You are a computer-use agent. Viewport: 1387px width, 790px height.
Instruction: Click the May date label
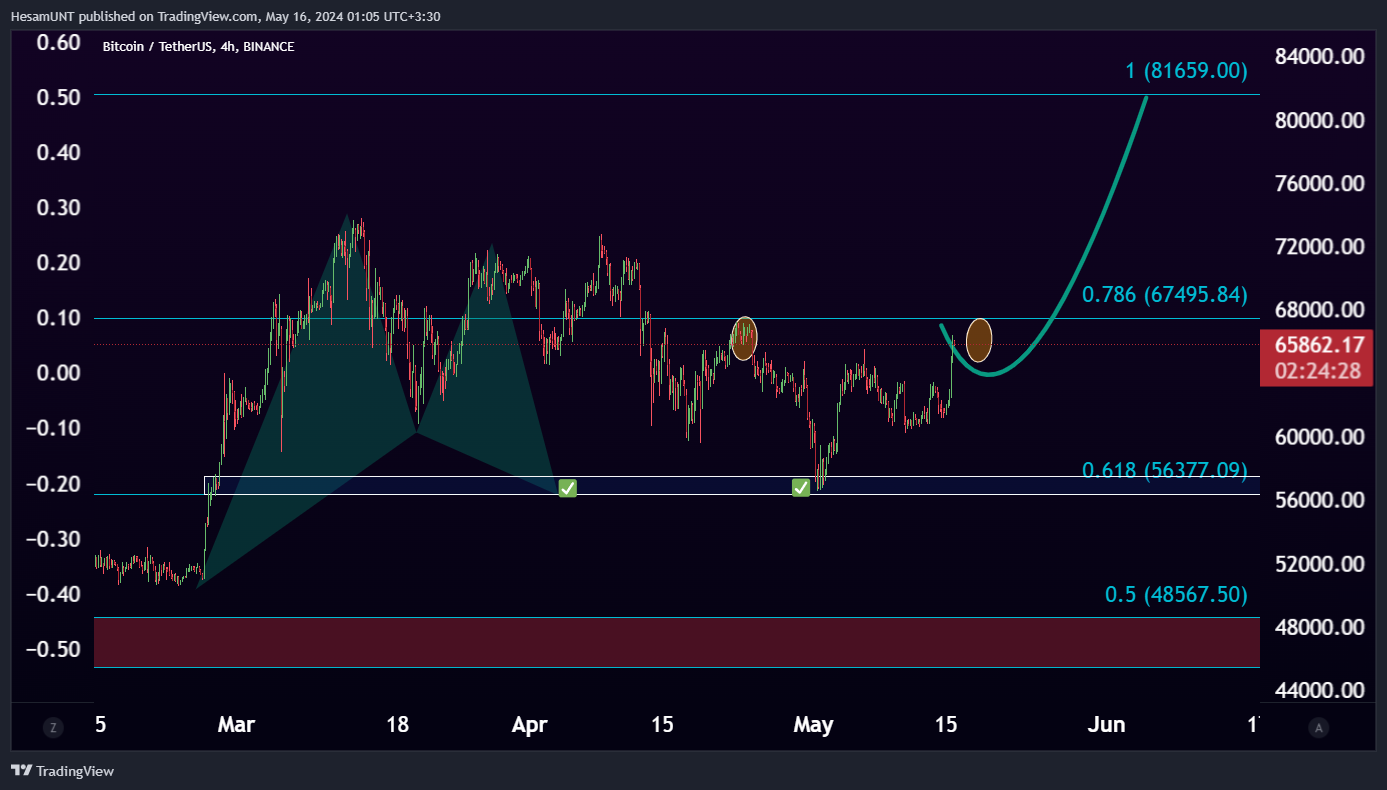pos(813,724)
